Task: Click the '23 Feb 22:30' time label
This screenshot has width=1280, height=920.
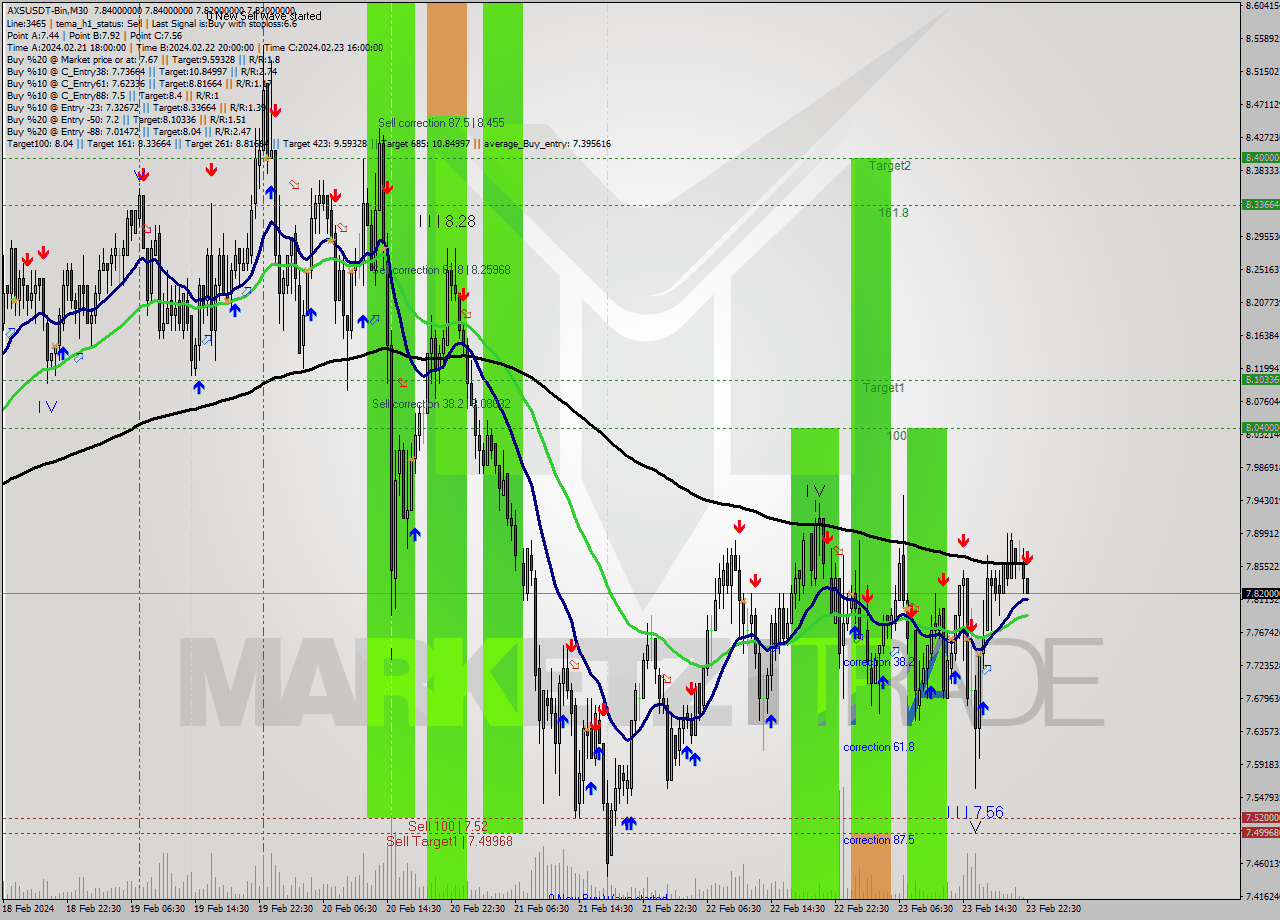Action: click(x=1052, y=909)
